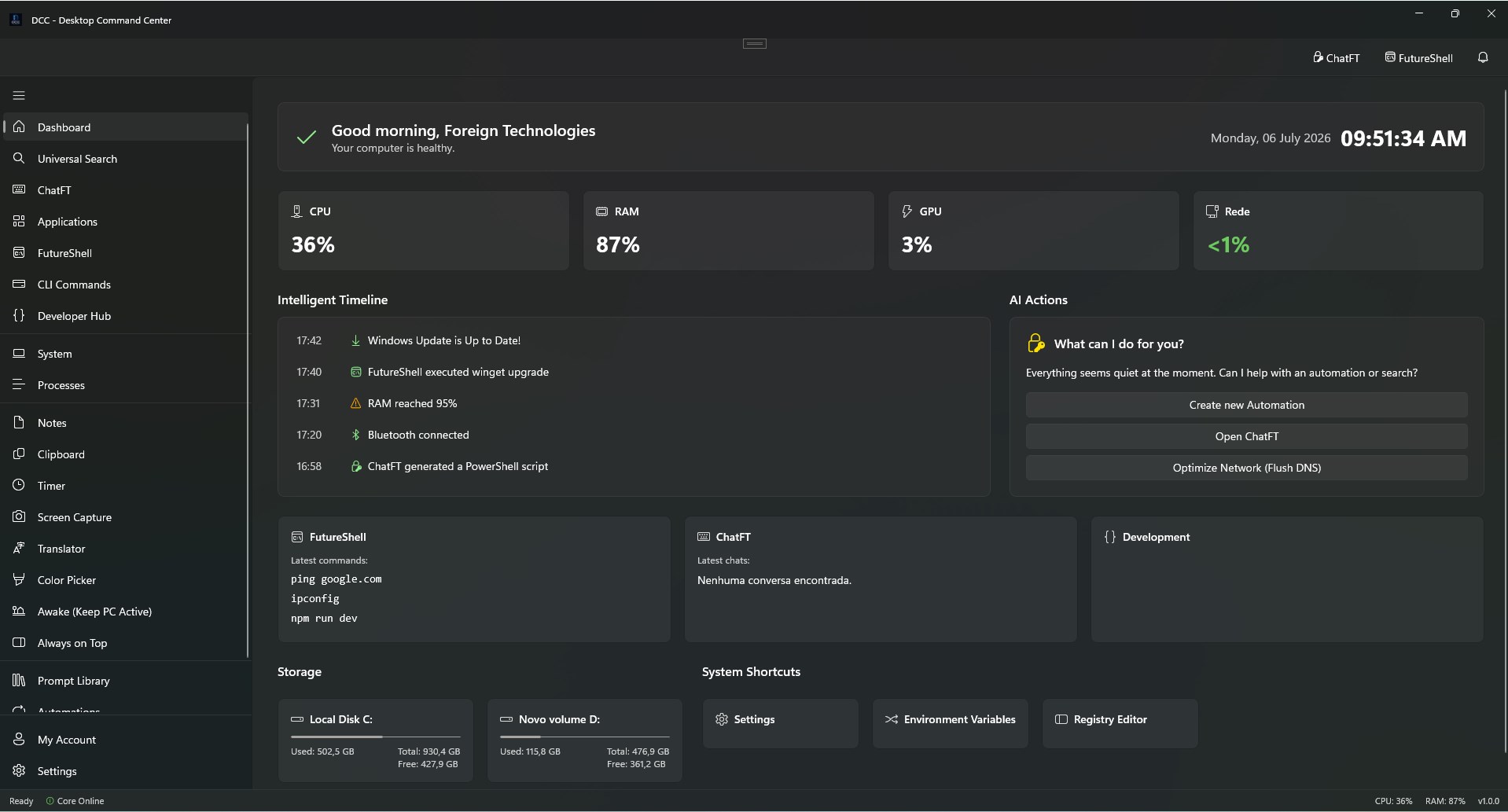Click the top center drag handle
This screenshot has height=812, width=1508.
755,43
